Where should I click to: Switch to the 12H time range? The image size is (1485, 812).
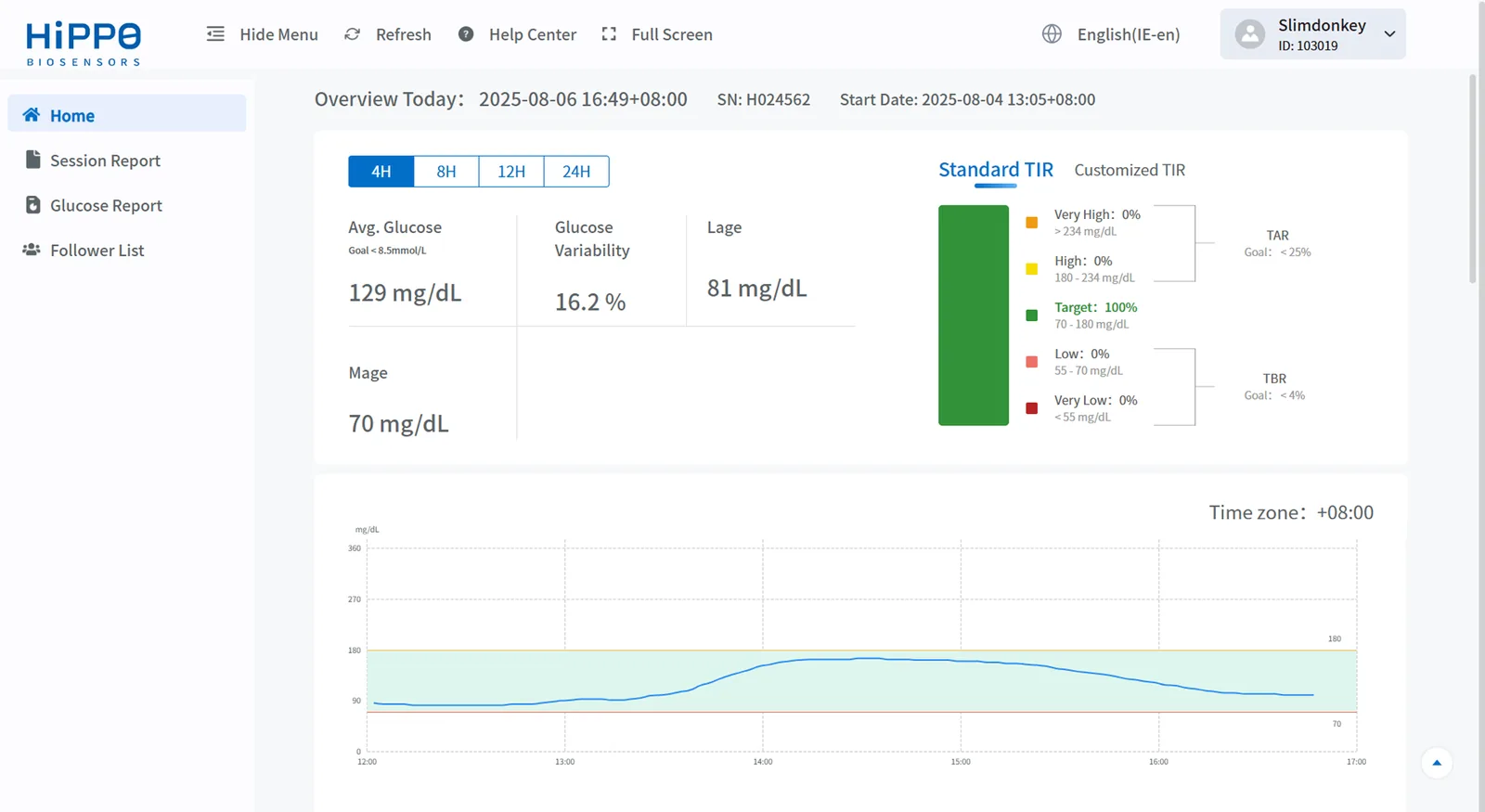511,172
